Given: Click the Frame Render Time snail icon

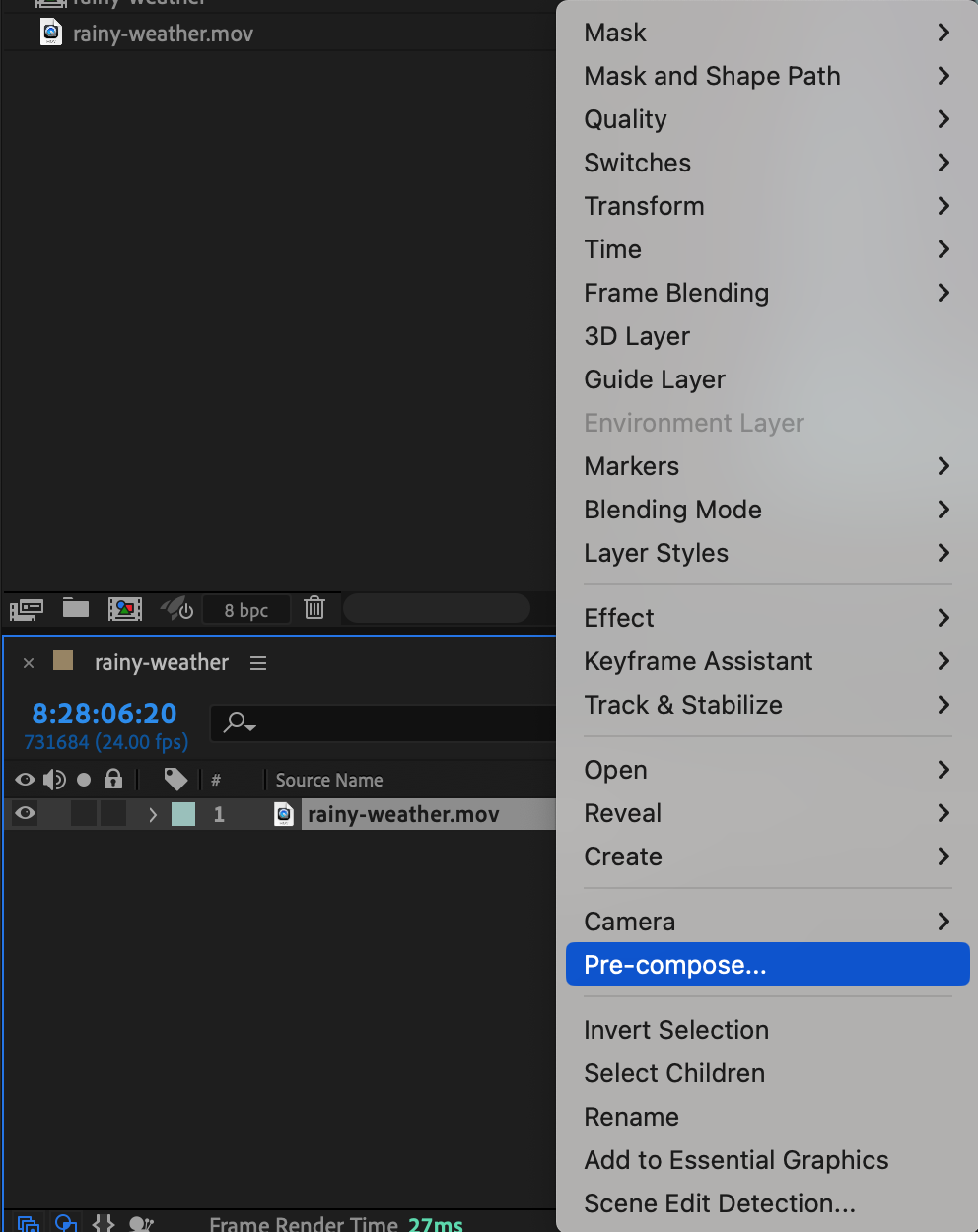Looking at the screenshot, I should (141, 1223).
